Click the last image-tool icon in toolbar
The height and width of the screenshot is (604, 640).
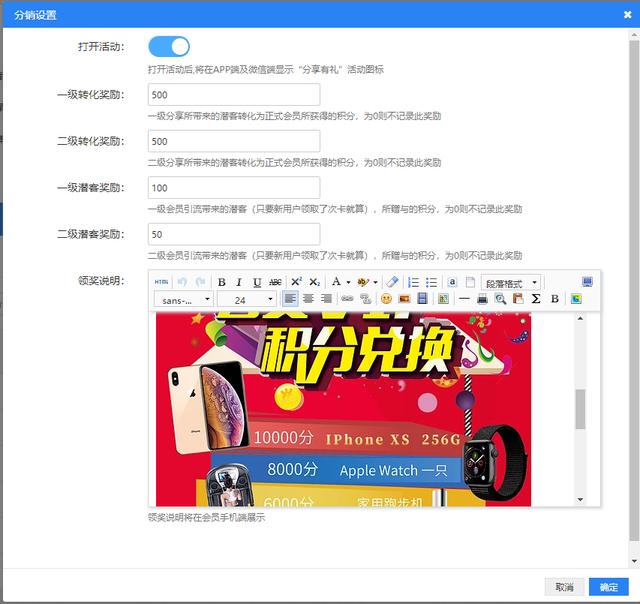tap(576, 299)
